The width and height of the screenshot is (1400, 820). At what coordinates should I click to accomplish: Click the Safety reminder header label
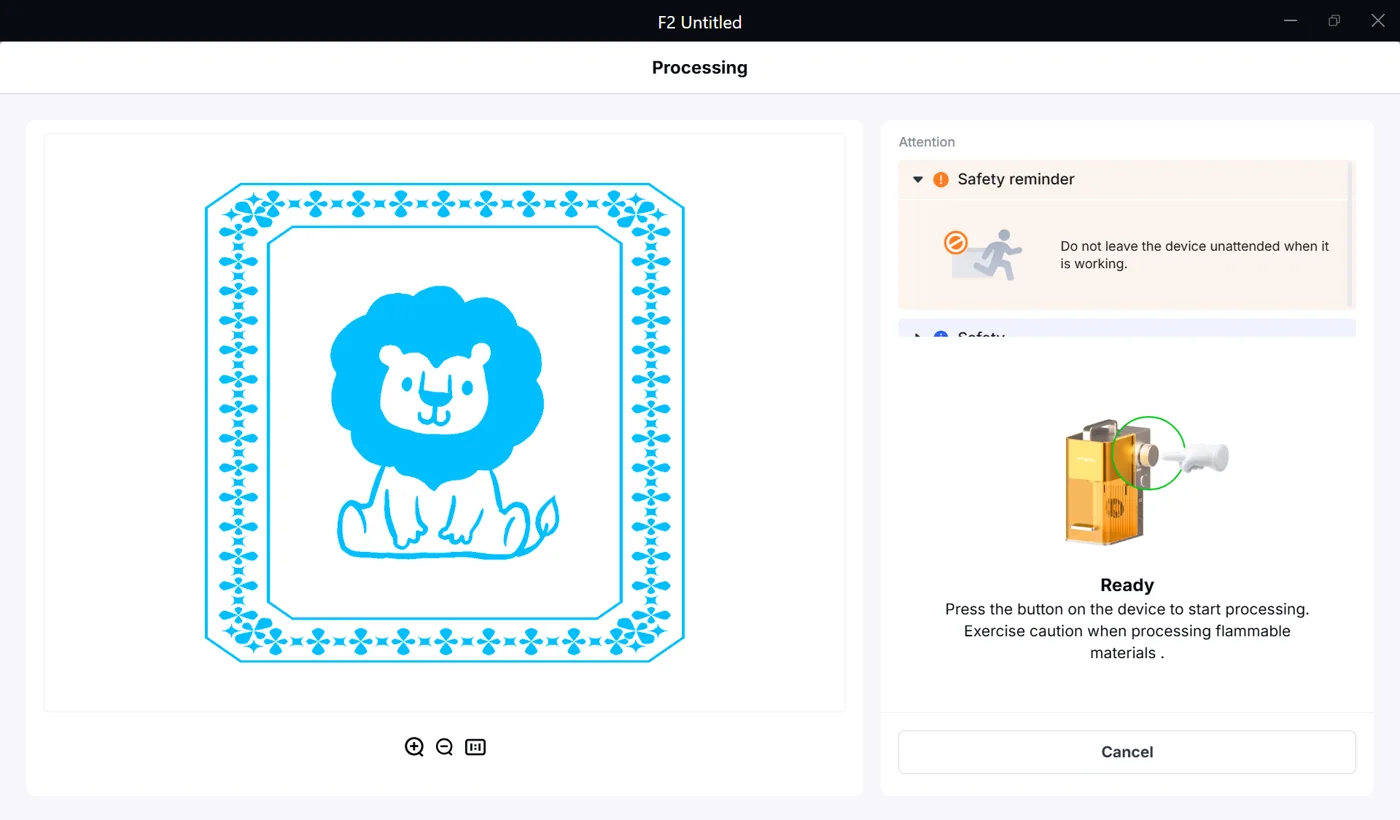click(x=1016, y=180)
